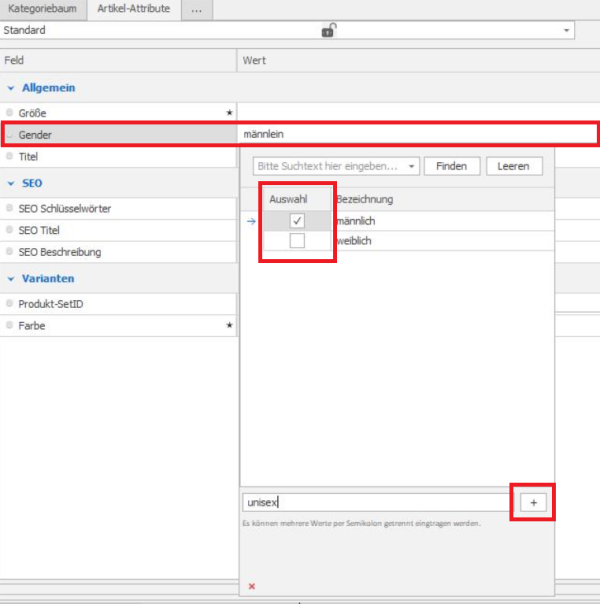Collapse the SEO section

[11, 183]
